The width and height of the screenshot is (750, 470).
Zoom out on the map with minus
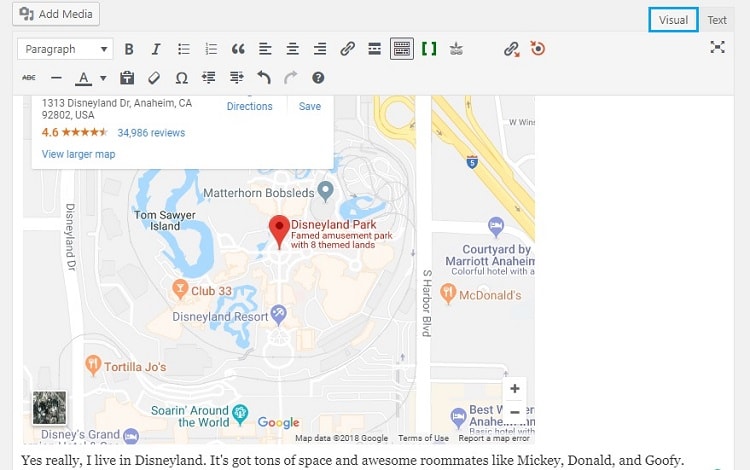pos(515,412)
